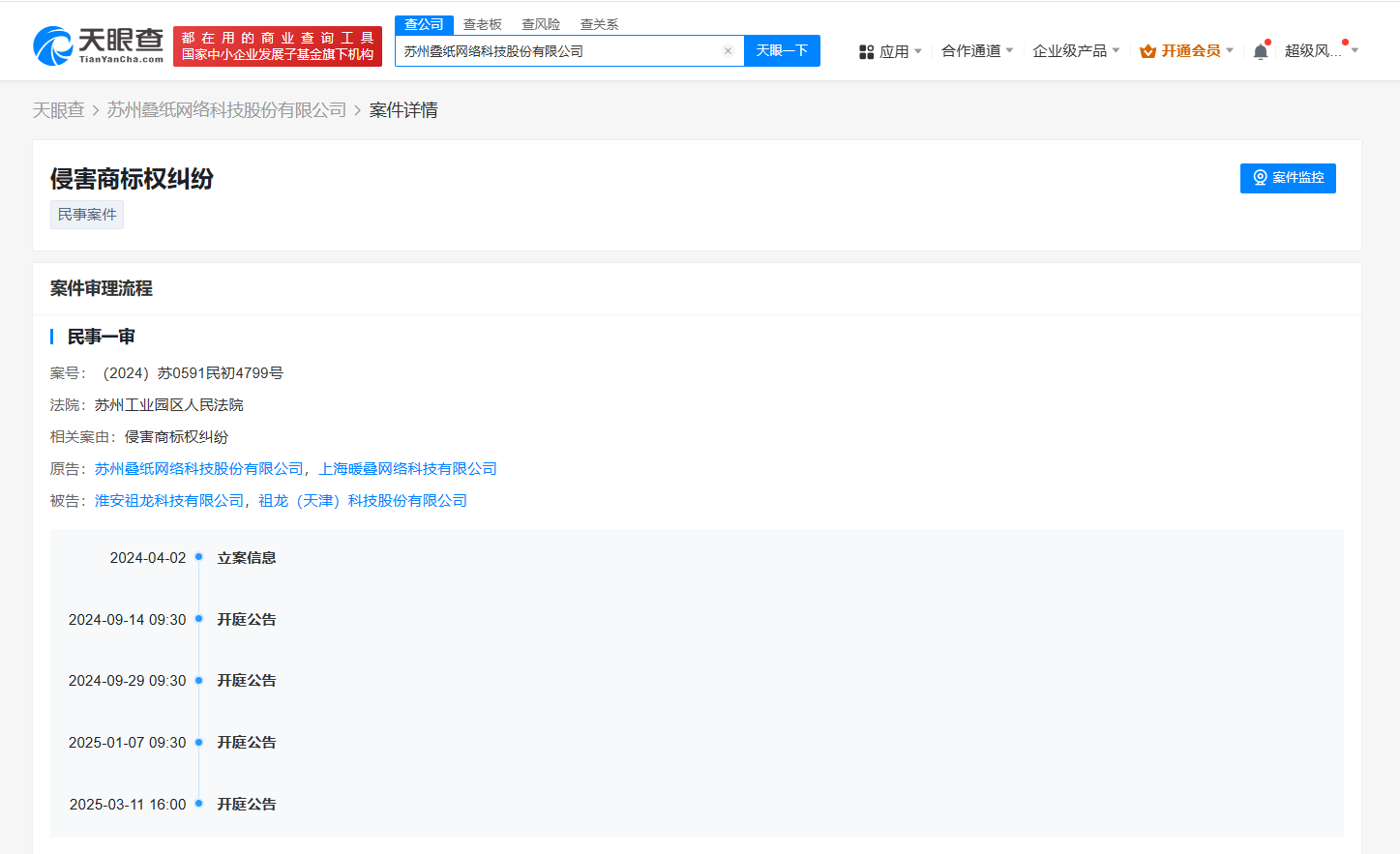1400x854 pixels.
Task: Click 开庭公告 entry dated 2024-09-14 09:30
Action: 247,620
